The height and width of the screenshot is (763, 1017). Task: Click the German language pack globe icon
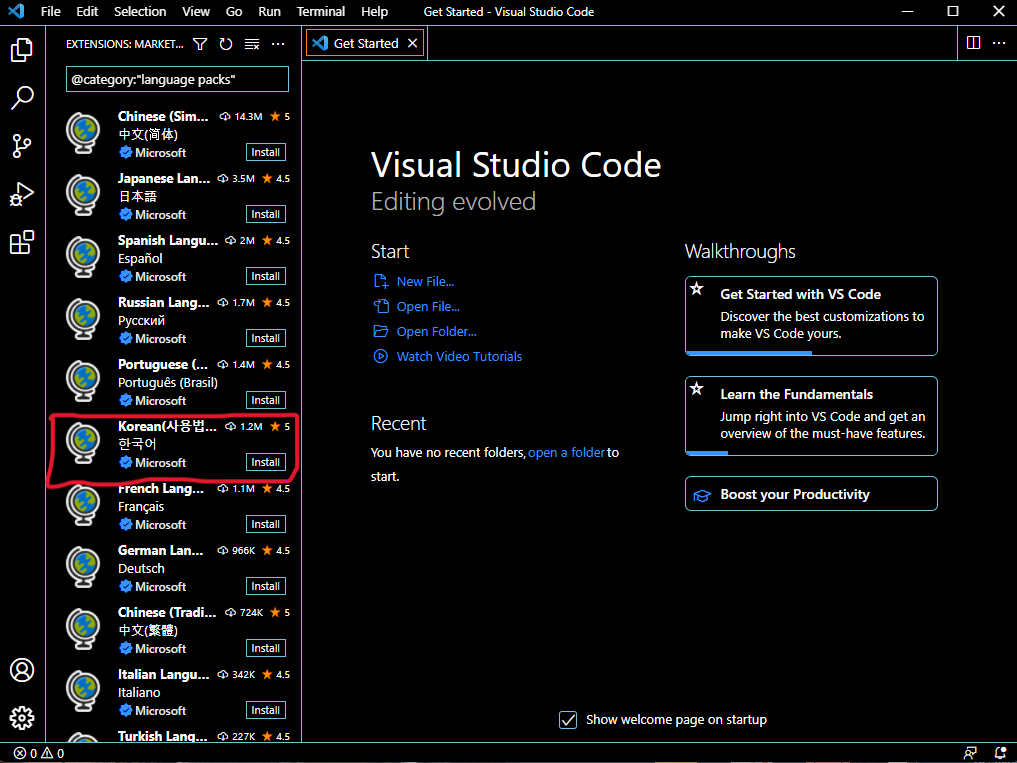point(84,567)
